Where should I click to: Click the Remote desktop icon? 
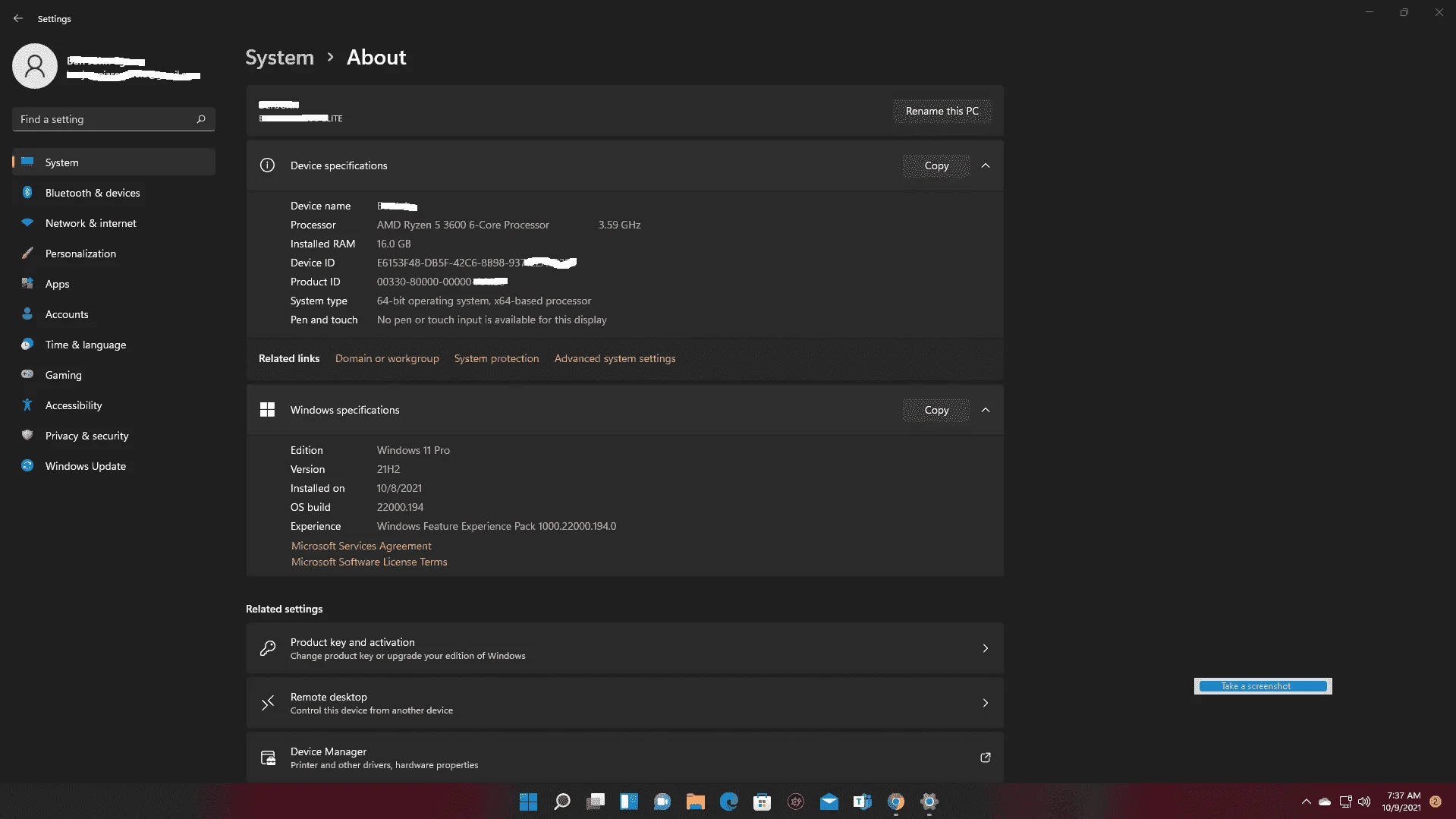(268, 703)
